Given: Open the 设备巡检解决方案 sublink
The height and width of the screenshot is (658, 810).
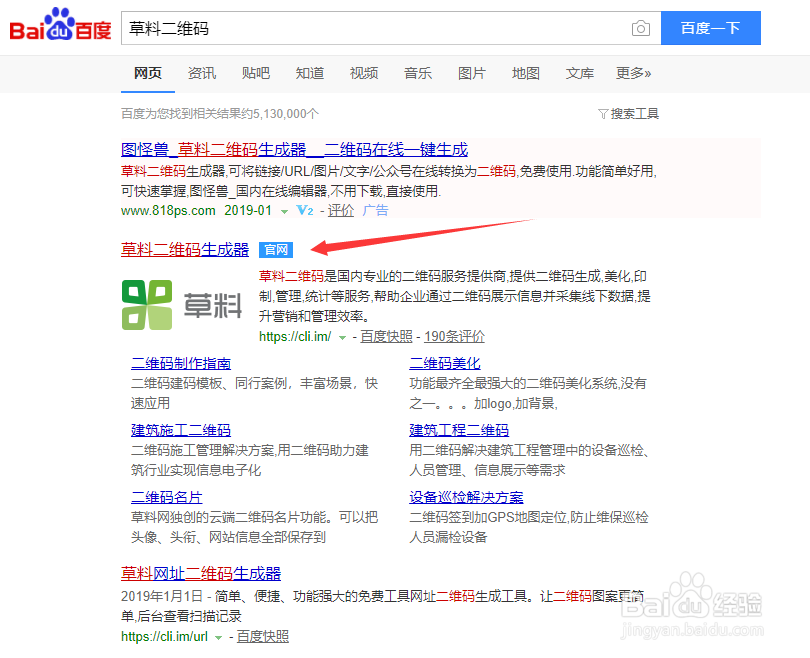Looking at the screenshot, I should 466,497.
